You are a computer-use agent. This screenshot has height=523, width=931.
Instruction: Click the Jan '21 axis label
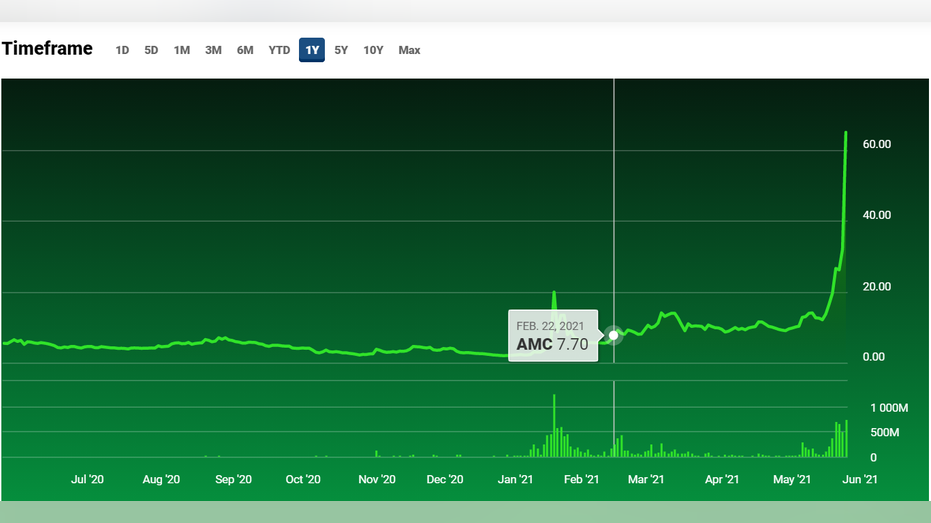pos(515,479)
